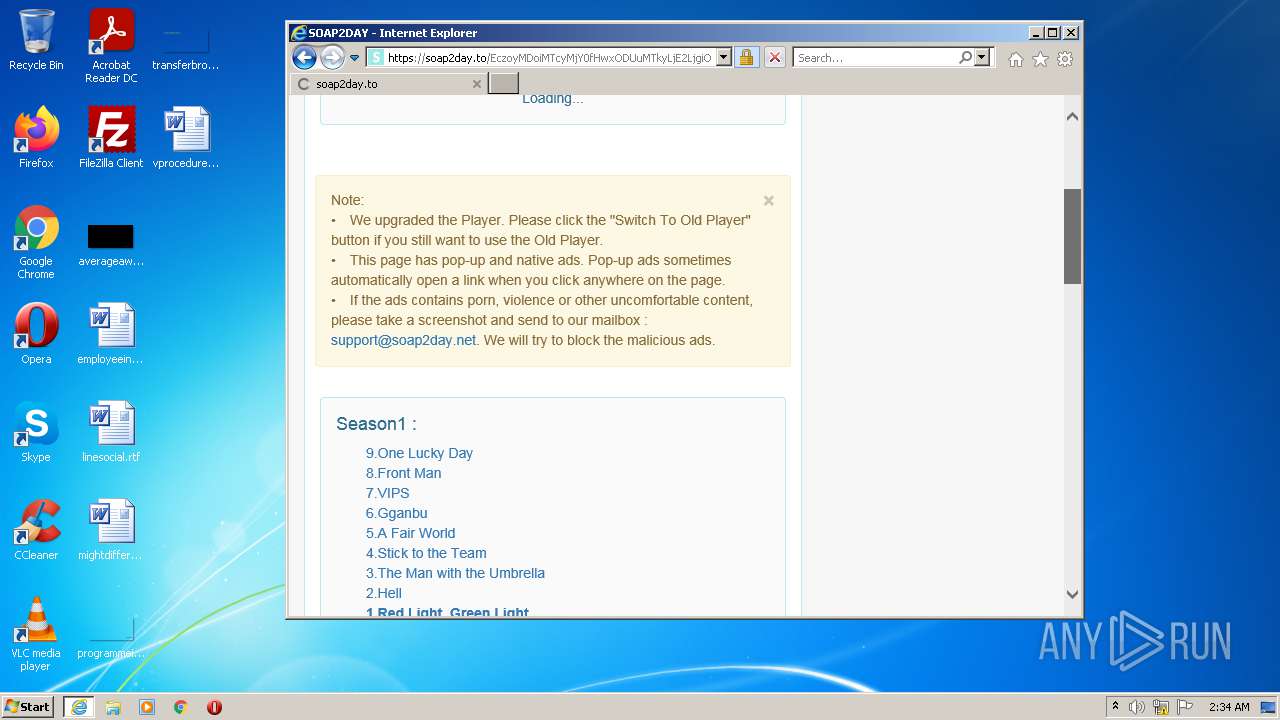Open the employeein Word document icon

[111, 334]
